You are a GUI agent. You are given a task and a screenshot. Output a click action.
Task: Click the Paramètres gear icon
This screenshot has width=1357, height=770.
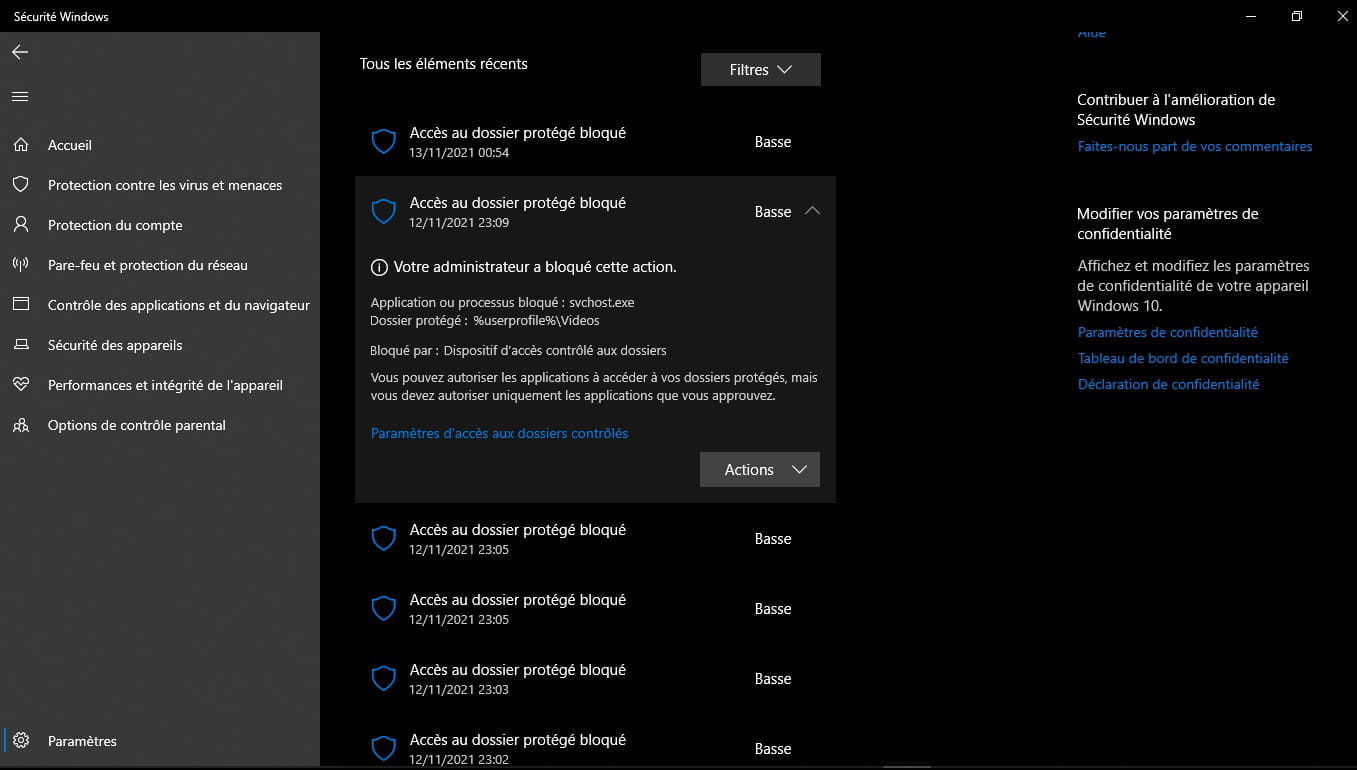pos(20,741)
